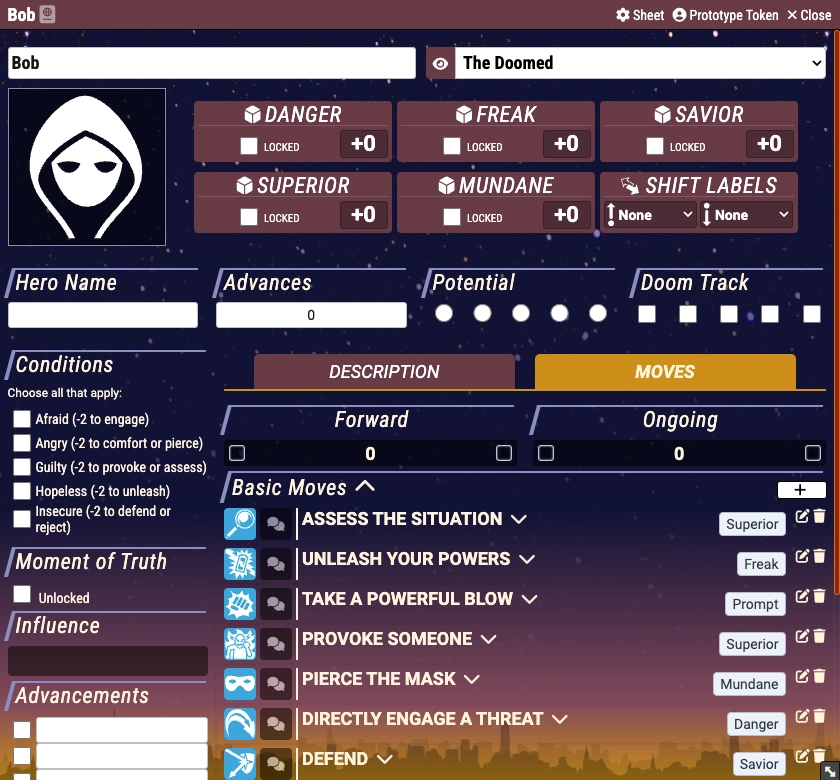The height and width of the screenshot is (780, 840).
Task: Add a new basic move with plus
Action: click(x=801, y=490)
